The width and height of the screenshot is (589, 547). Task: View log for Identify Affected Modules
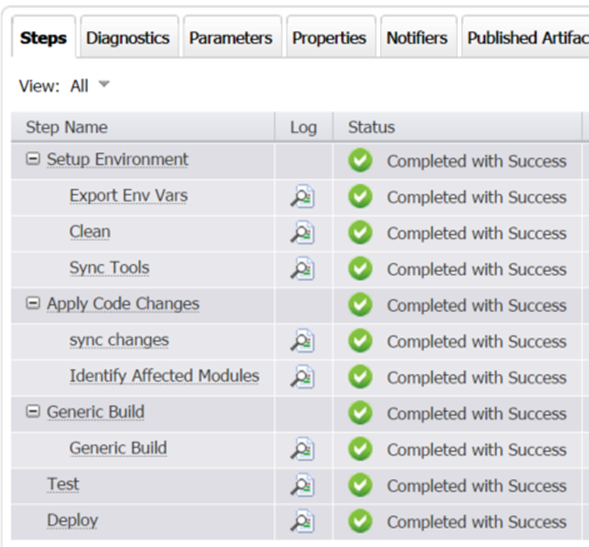[303, 376]
